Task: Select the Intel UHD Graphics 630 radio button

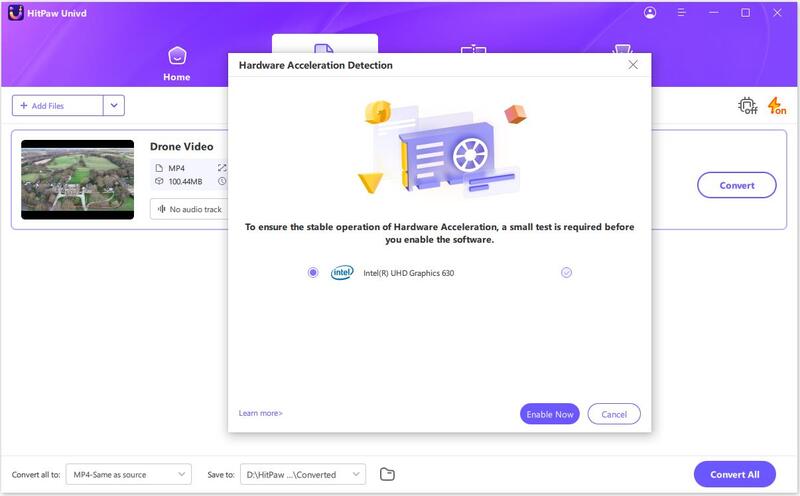Action: click(313, 273)
